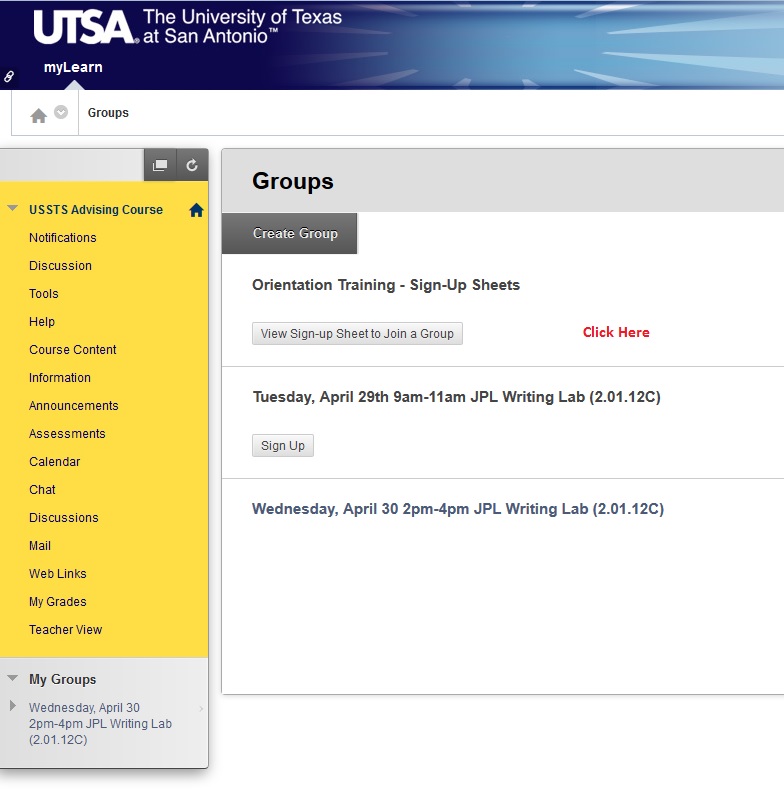Open the Wednesday, April 30 group link

(x=457, y=509)
